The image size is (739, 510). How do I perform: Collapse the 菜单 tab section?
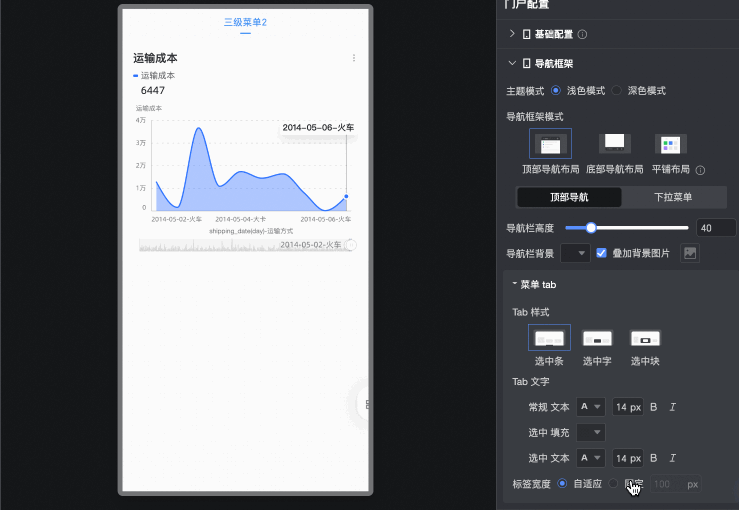pos(515,284)
